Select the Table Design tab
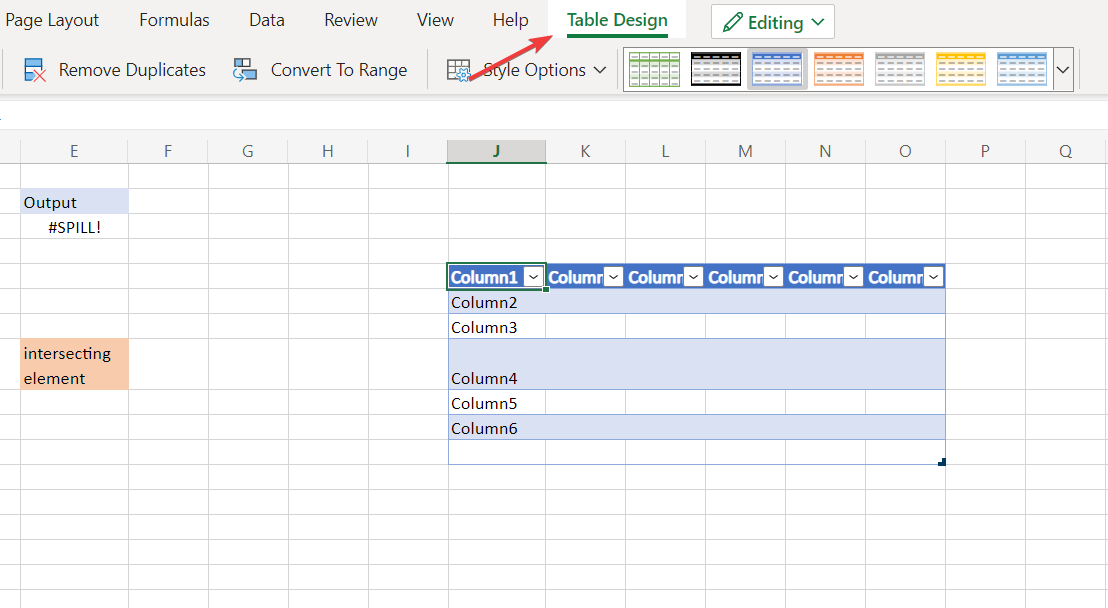The width and height of the screenshot is (1108, 608). click(x=618, y=21)
